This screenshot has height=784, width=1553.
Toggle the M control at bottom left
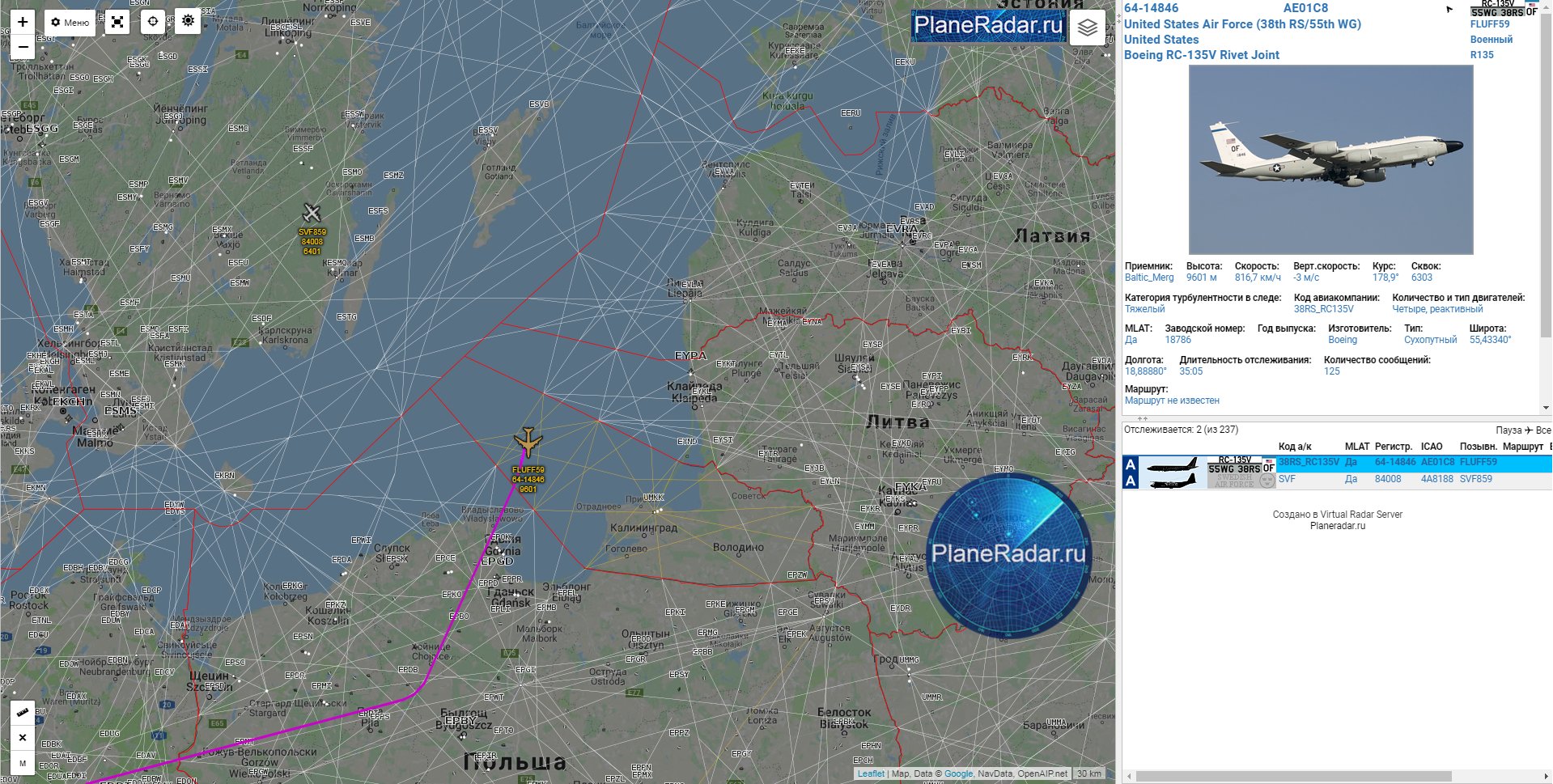[22, 761]
